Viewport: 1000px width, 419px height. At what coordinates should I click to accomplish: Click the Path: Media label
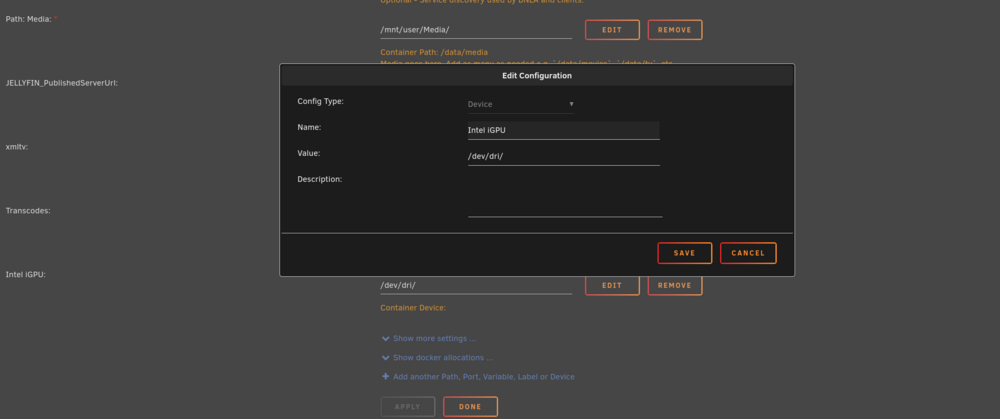29,19
